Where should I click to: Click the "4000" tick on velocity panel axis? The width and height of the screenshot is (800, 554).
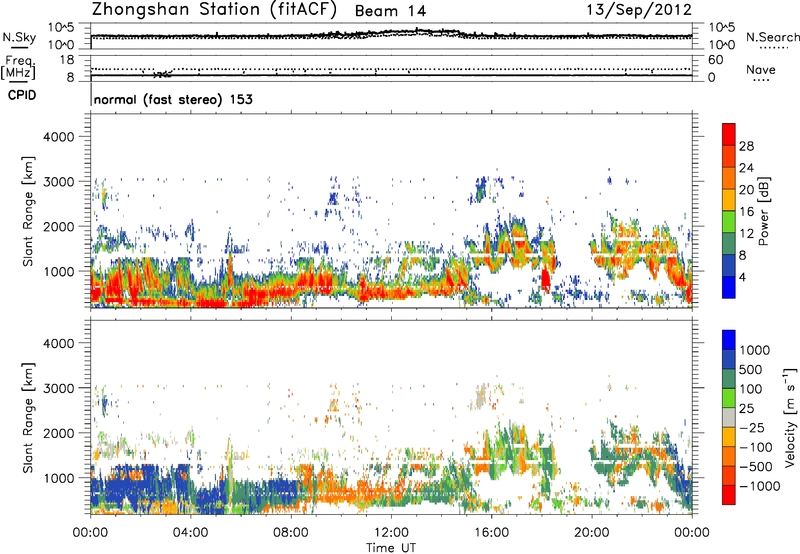(58, 344)
